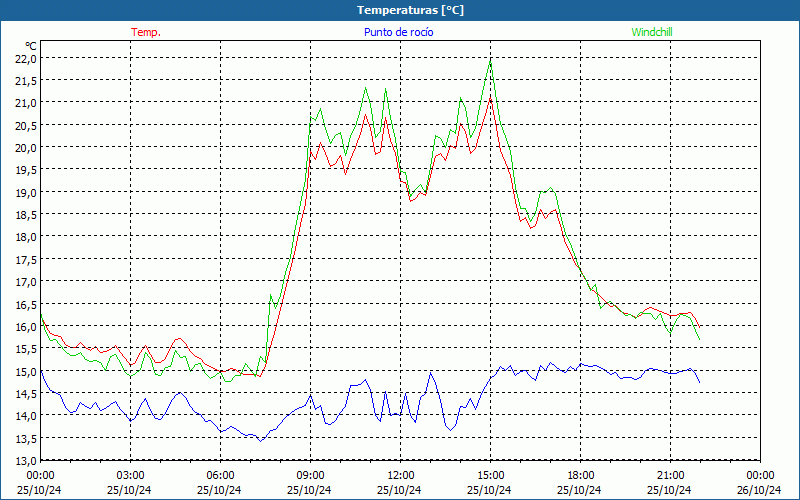800x500 pixels.
Task: Click the Windchill peak at 15:00
Action: pos(490,62)
